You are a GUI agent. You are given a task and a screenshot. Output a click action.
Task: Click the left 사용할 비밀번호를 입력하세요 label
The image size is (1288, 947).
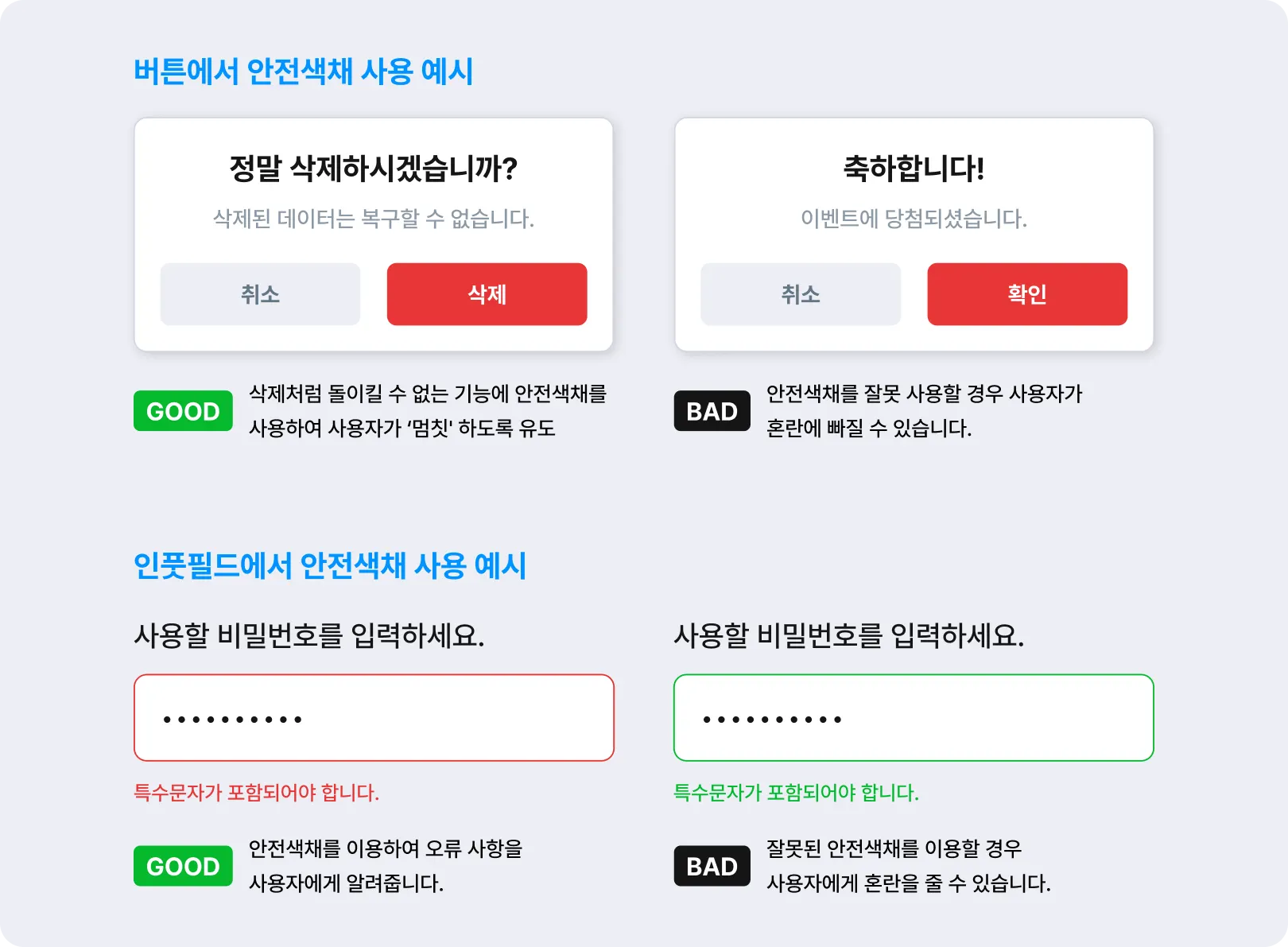[x=309, y=636]
